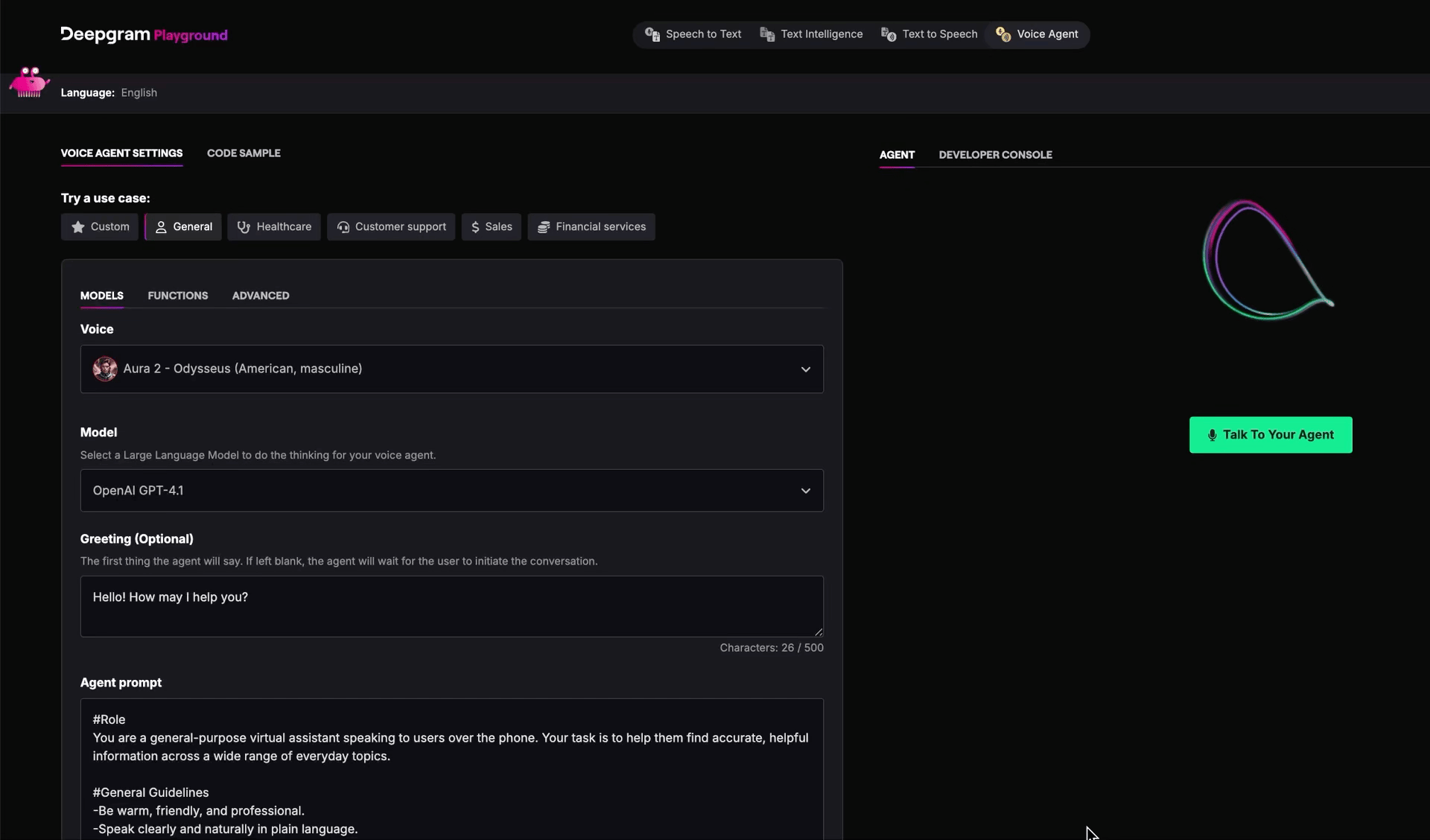Click the pink mascot icon beside Language
Screen dimensions: 1430x840
(29, 82)
